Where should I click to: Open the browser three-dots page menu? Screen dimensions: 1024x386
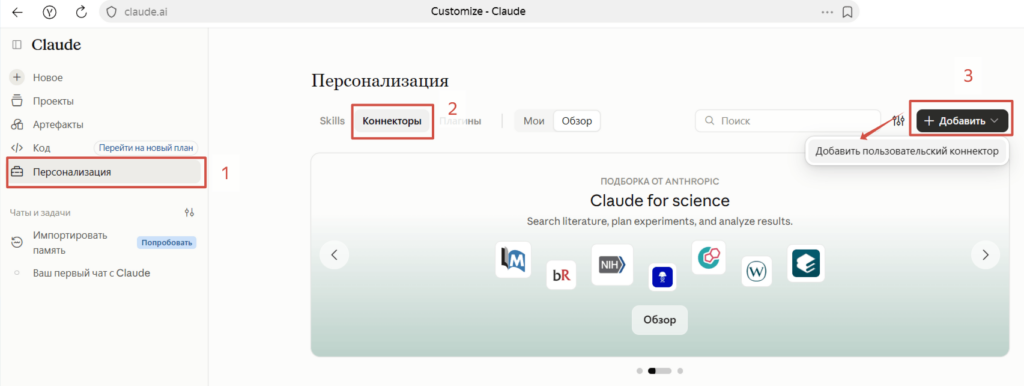827,12
